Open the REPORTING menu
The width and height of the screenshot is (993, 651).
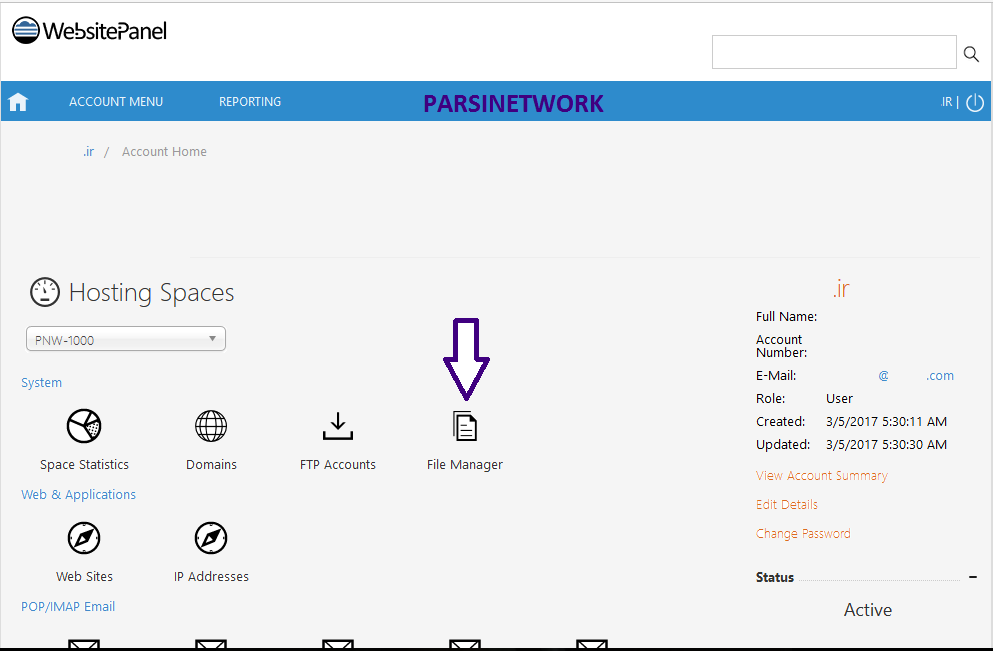[x=250, y=102]
